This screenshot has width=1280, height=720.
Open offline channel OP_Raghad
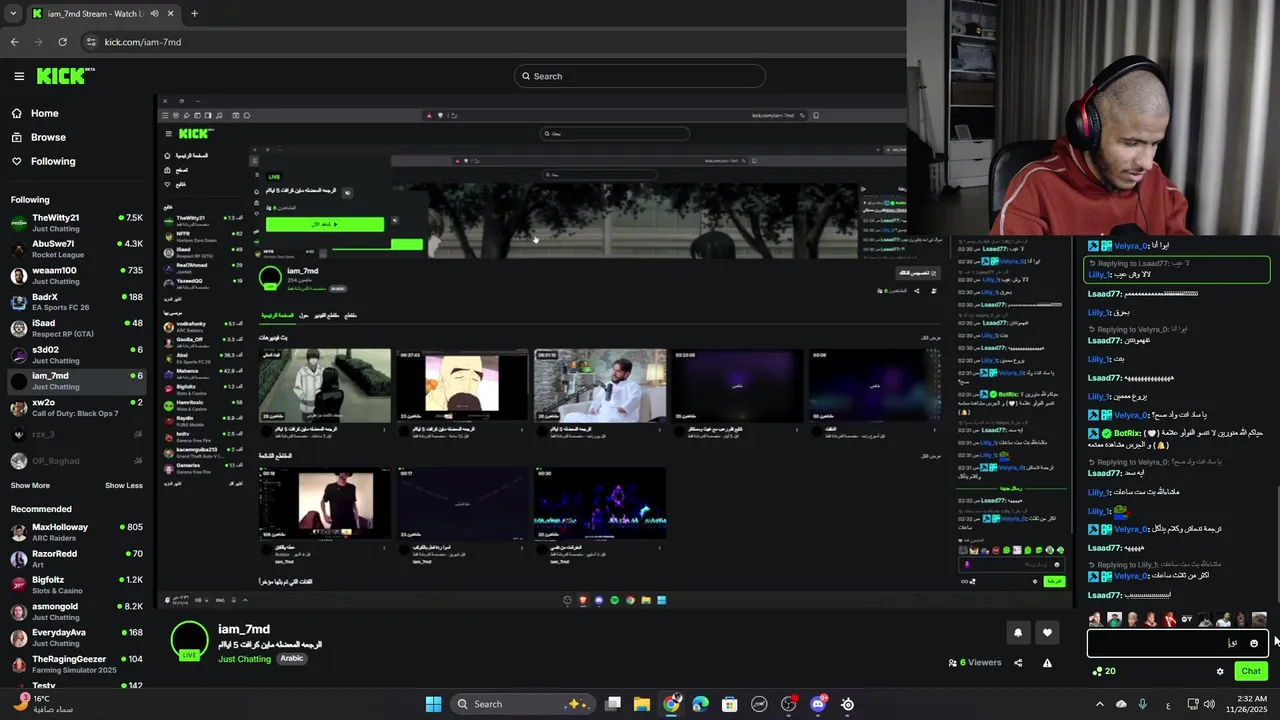[x=75, y=461]
